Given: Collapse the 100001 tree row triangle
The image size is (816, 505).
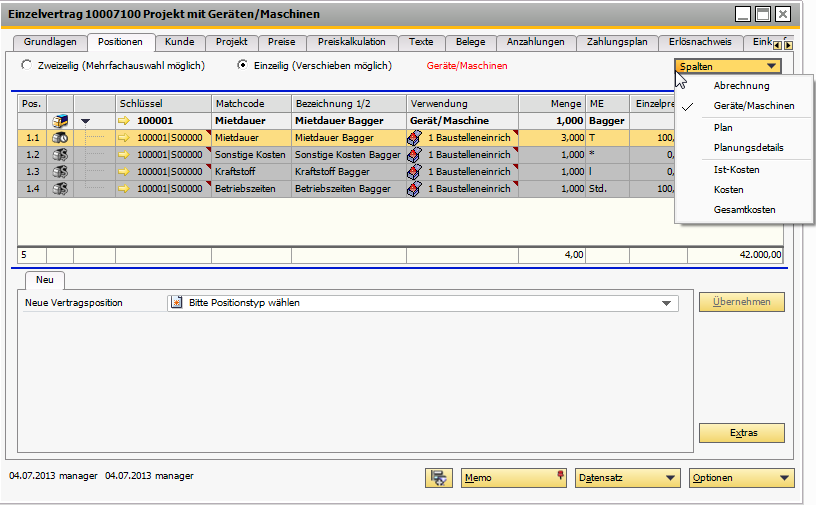Looking at the screenshot, I should click(85, 121).
